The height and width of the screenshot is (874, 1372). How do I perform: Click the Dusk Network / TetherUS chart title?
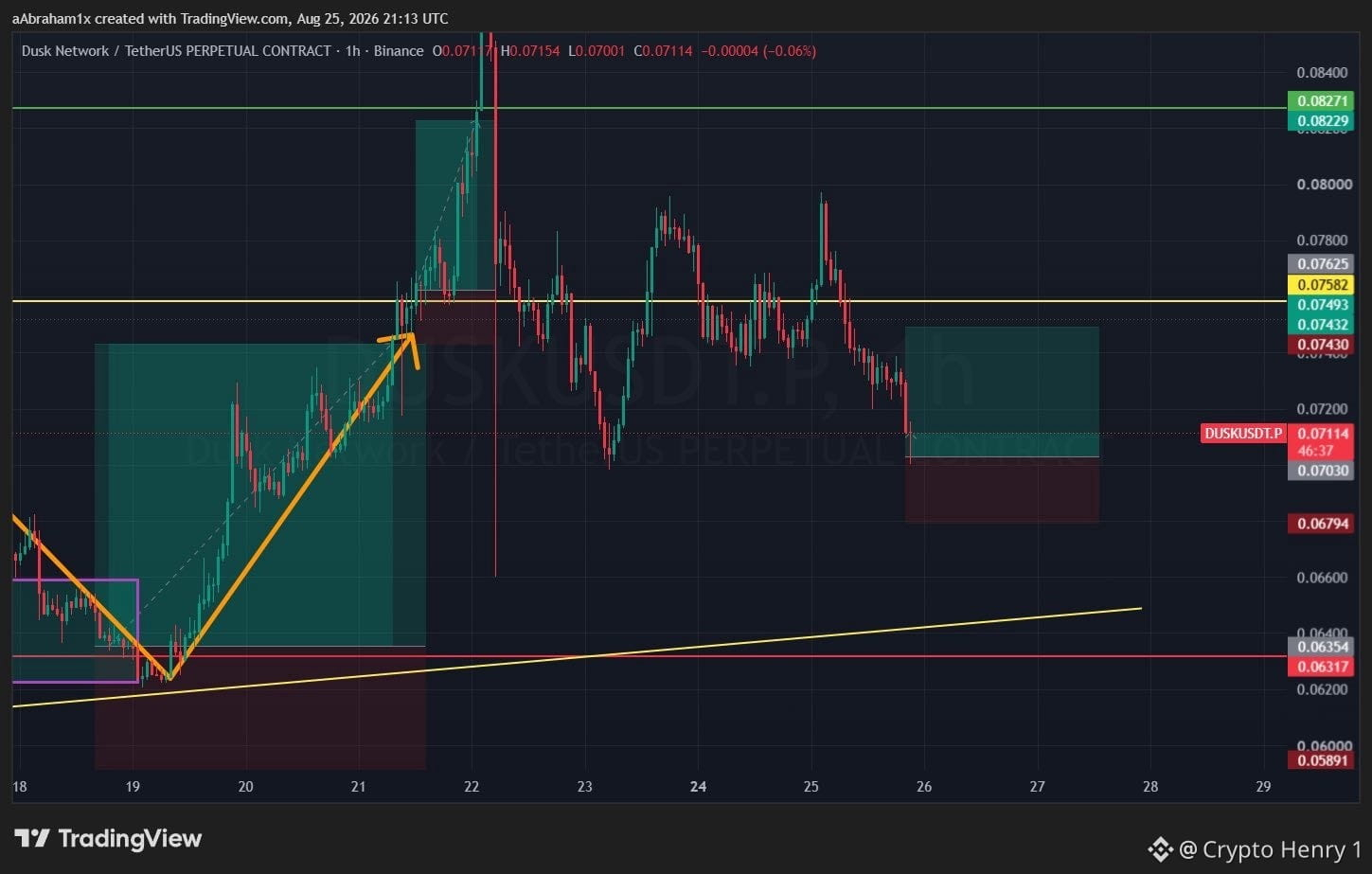tap(176, 51)
